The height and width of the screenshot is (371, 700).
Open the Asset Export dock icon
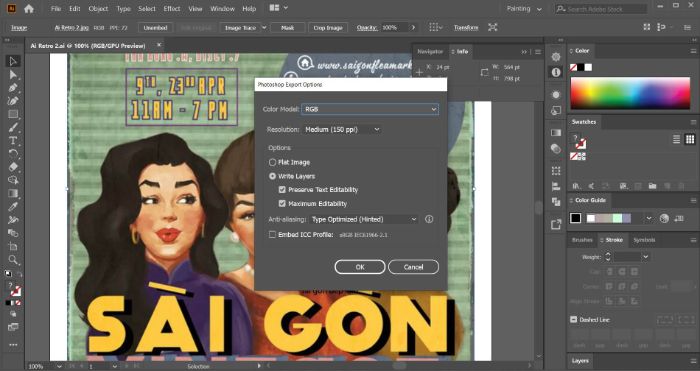click(556, 225)
